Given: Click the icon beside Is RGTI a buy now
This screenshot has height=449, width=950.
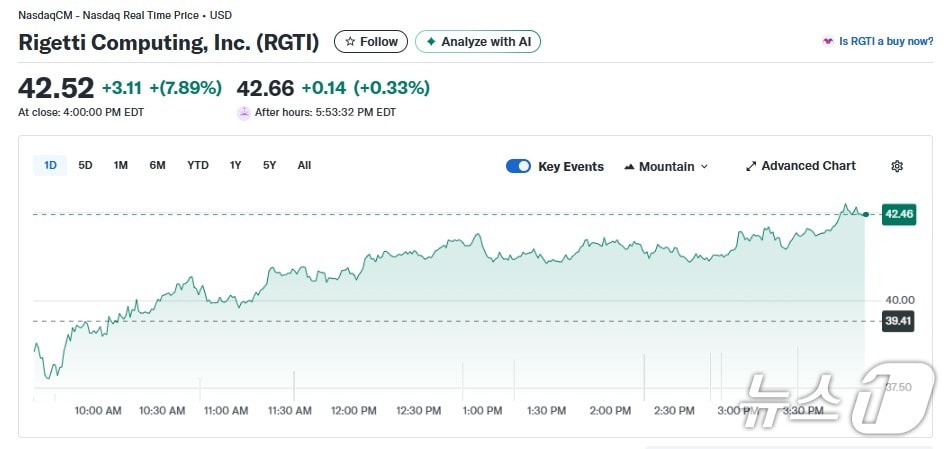Looking at the screenshot, I should 828,42.
